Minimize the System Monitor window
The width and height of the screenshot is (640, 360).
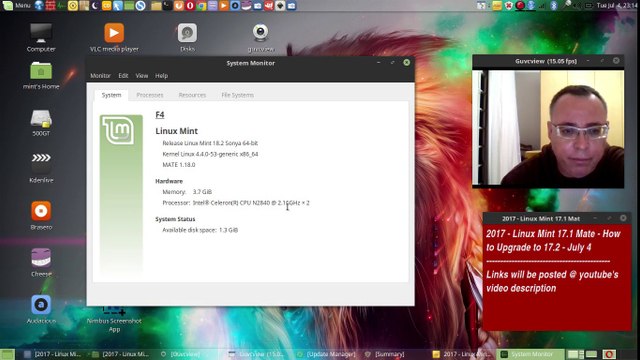(379, 62)
